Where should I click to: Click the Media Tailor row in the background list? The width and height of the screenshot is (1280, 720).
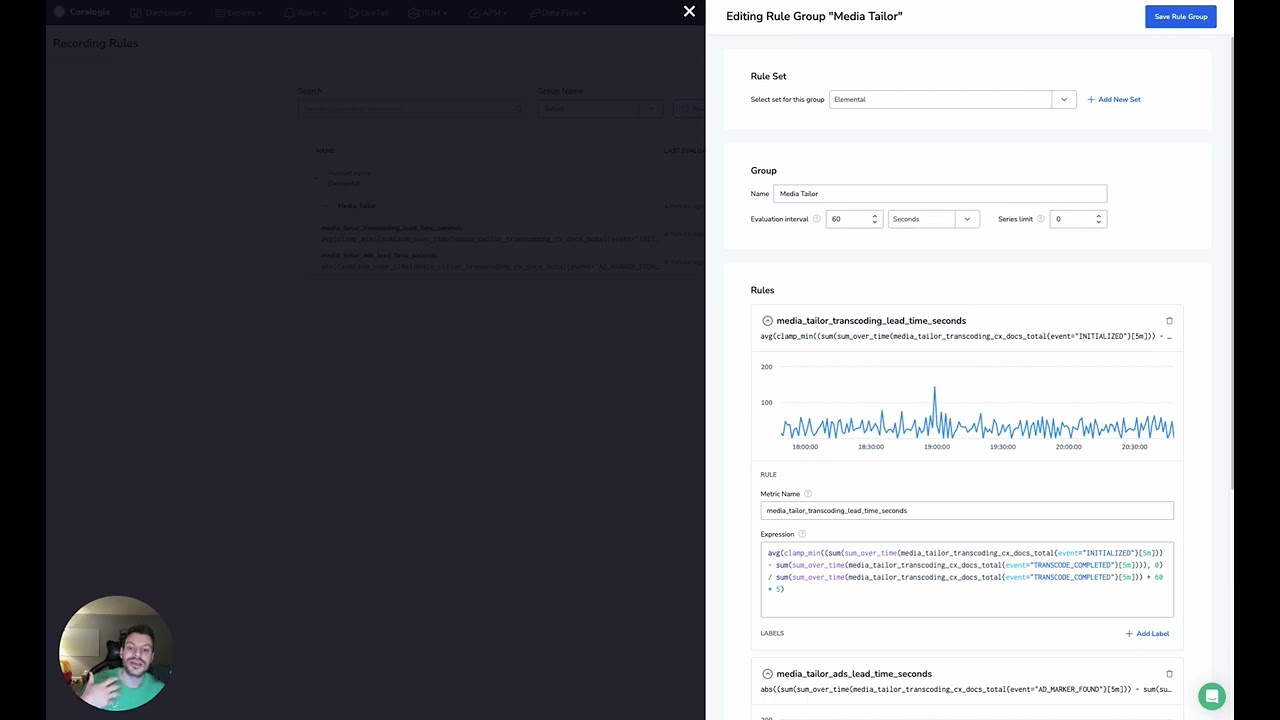tap(357, 206)
